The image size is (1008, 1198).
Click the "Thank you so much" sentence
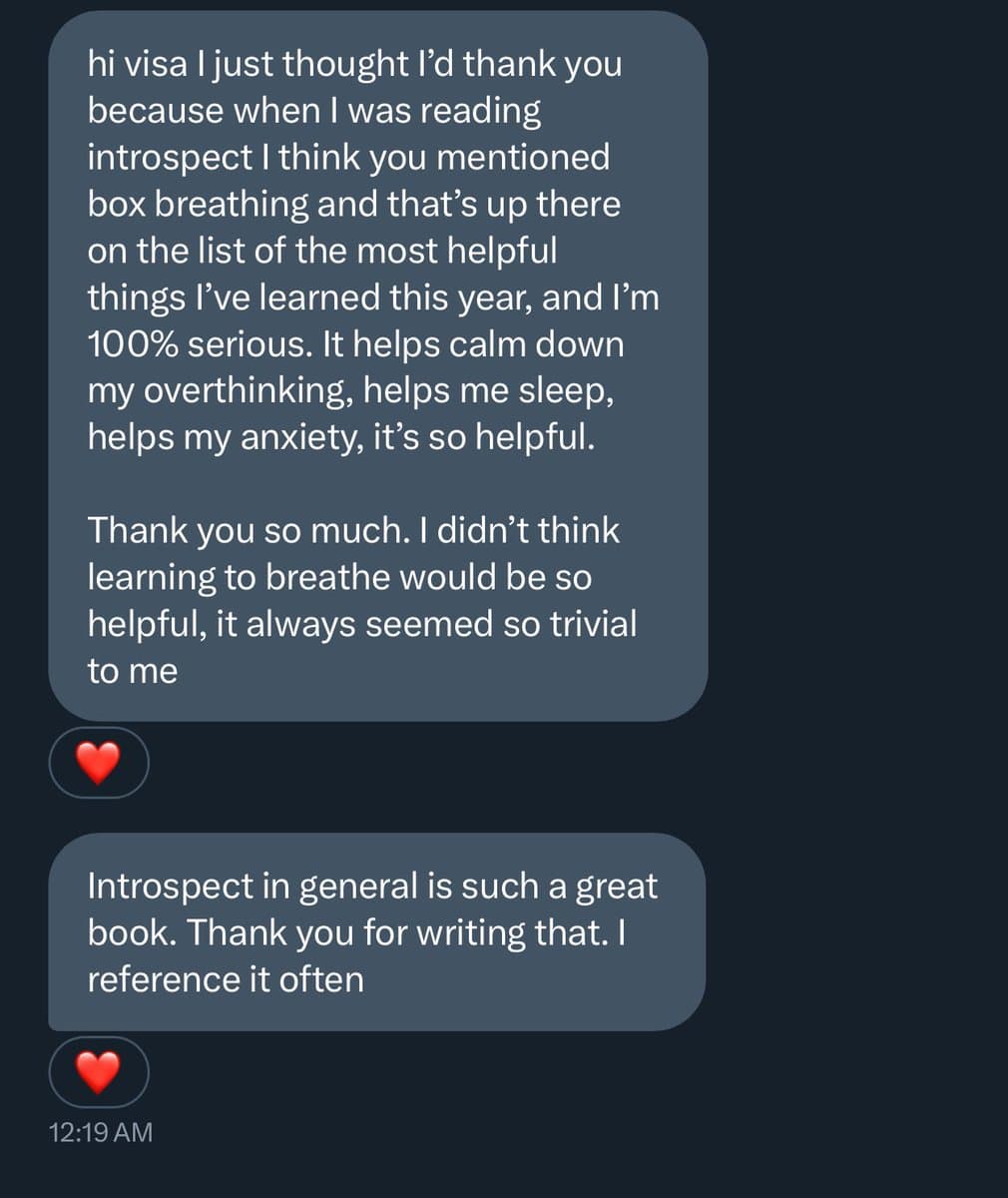tap(248, 530)
